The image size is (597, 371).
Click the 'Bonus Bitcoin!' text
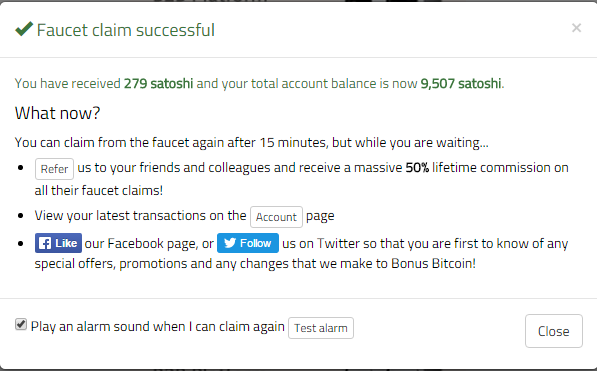point(433,264)
